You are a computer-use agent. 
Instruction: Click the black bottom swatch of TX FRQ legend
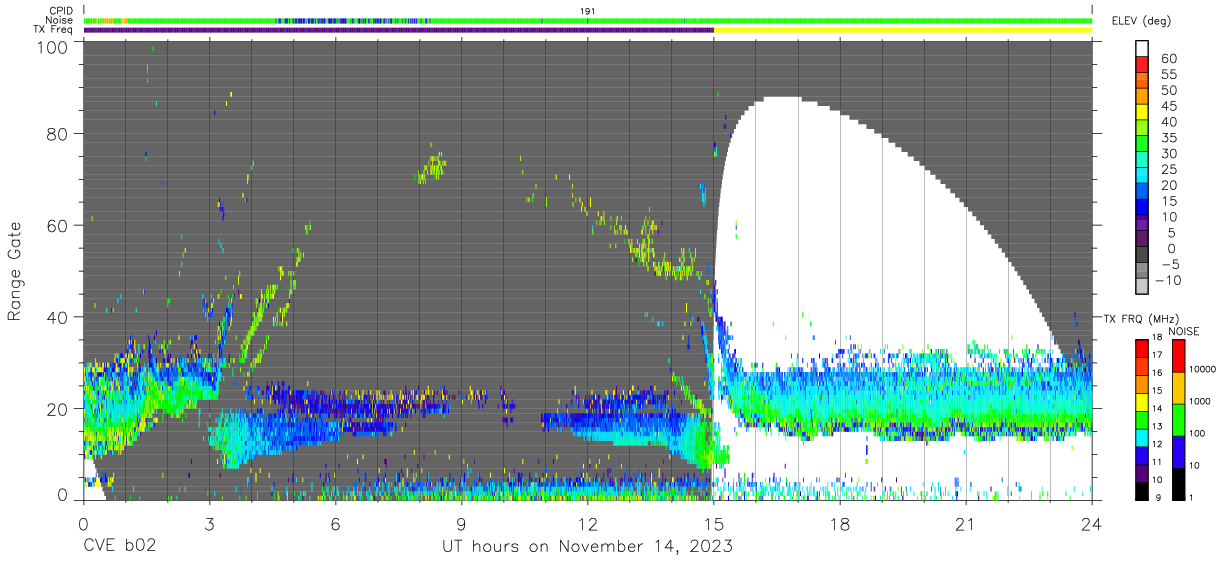coord(1143,489)
